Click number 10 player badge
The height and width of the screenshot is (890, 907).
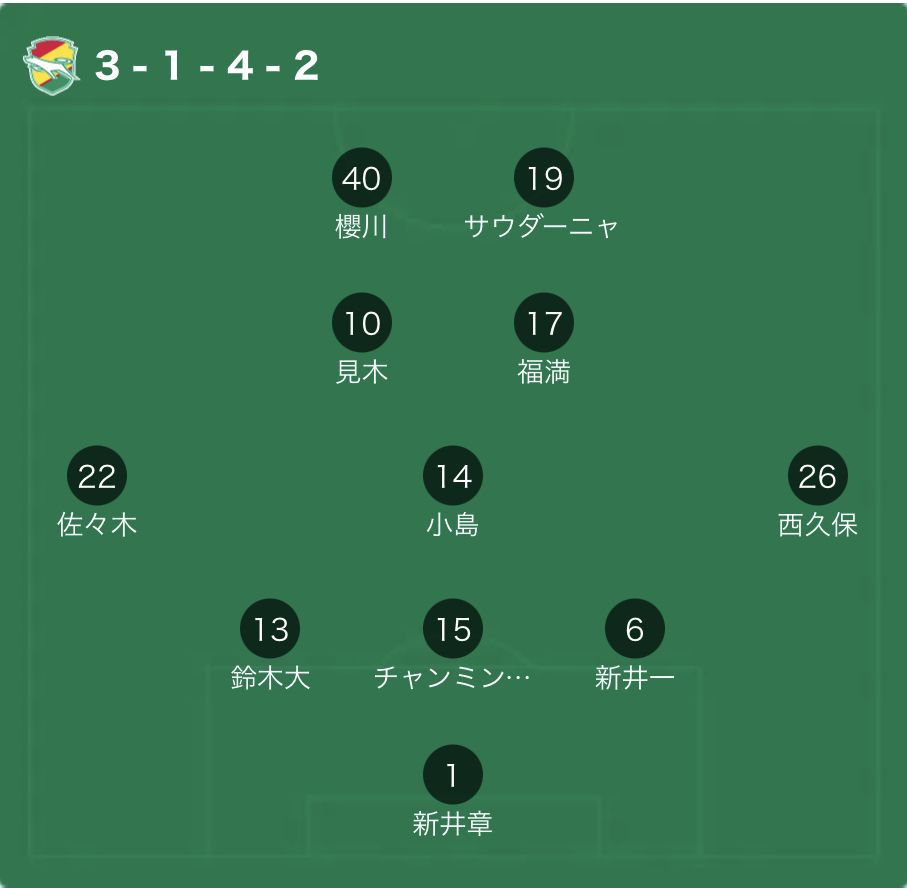pyautogui.click(x=362, y=323)
